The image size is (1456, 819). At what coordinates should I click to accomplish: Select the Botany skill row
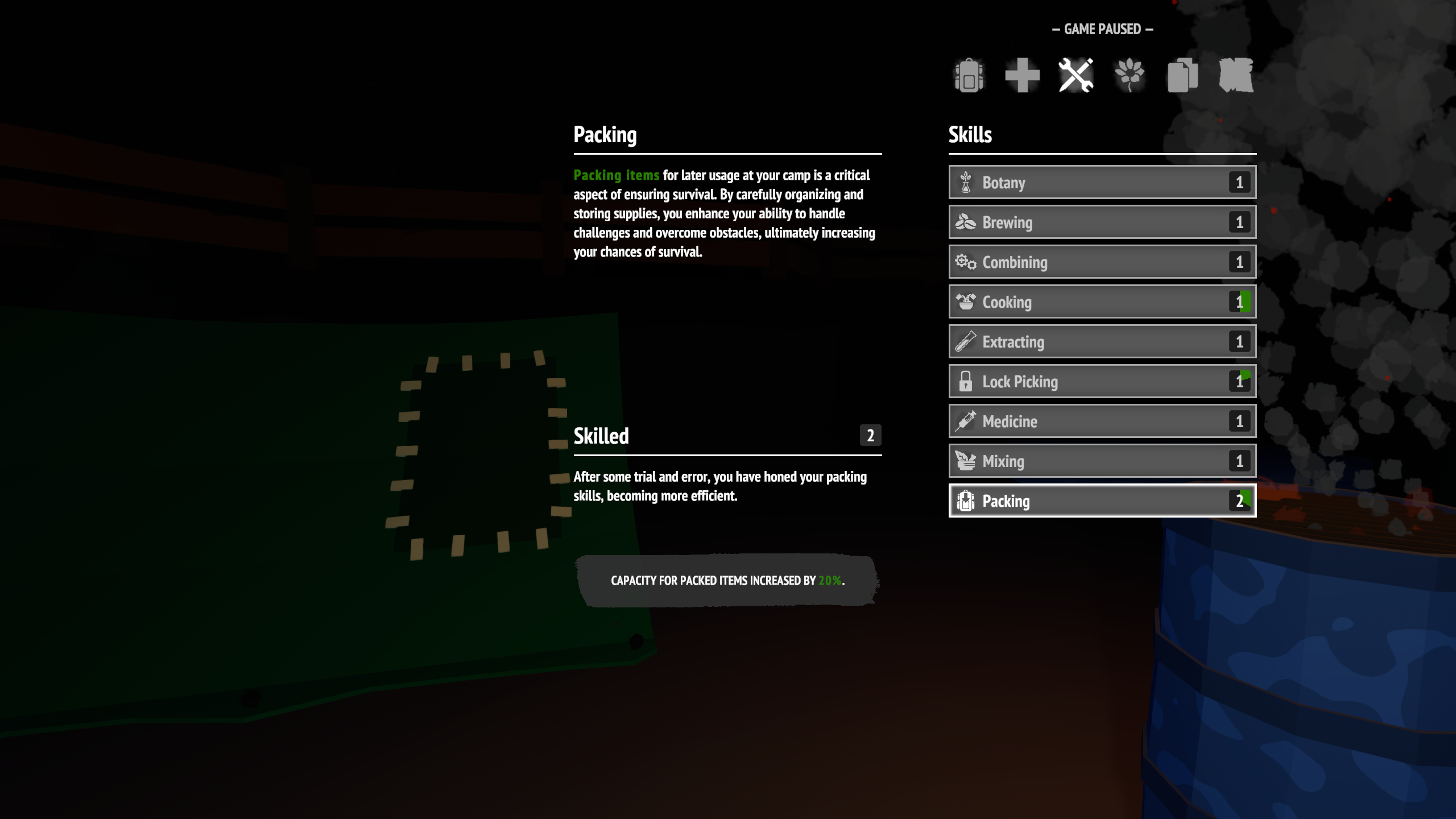[x=1102, y=182]
